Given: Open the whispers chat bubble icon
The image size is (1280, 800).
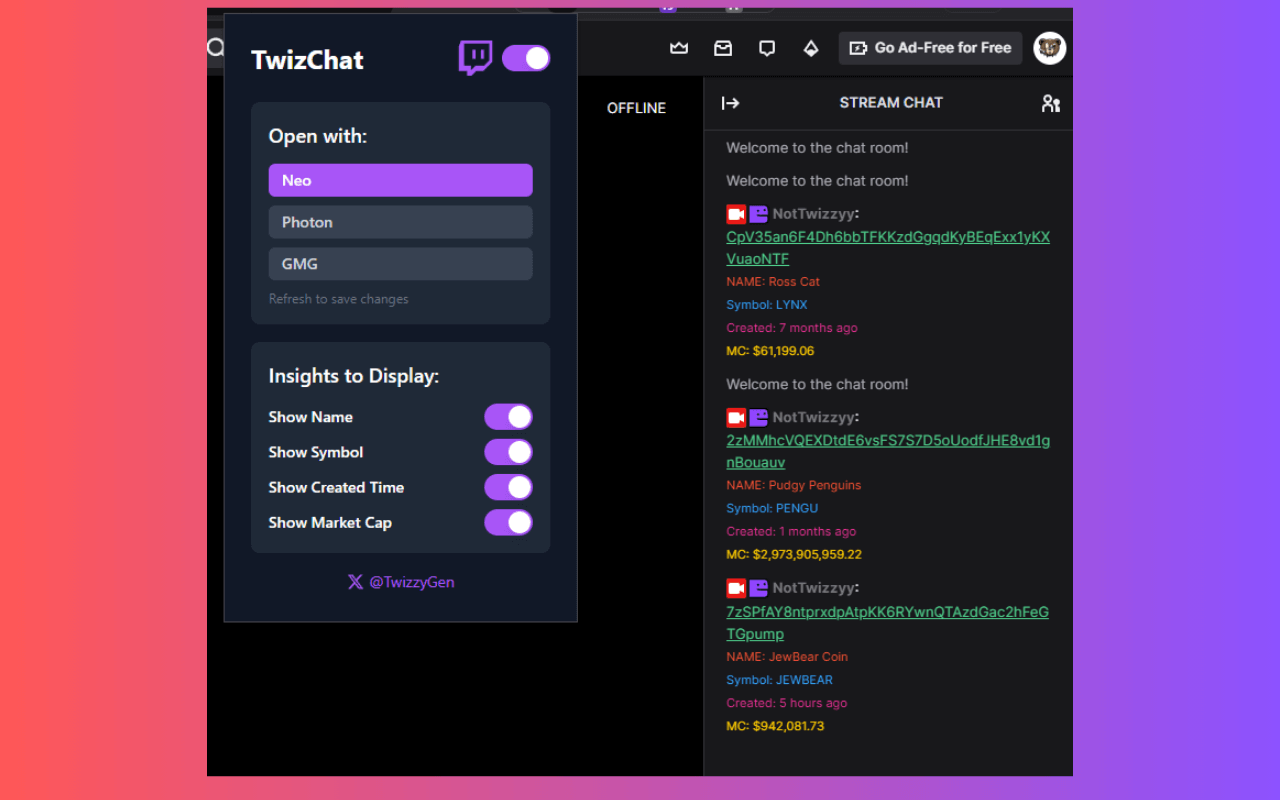Looking at the screenshot, I should pos(767,48).
